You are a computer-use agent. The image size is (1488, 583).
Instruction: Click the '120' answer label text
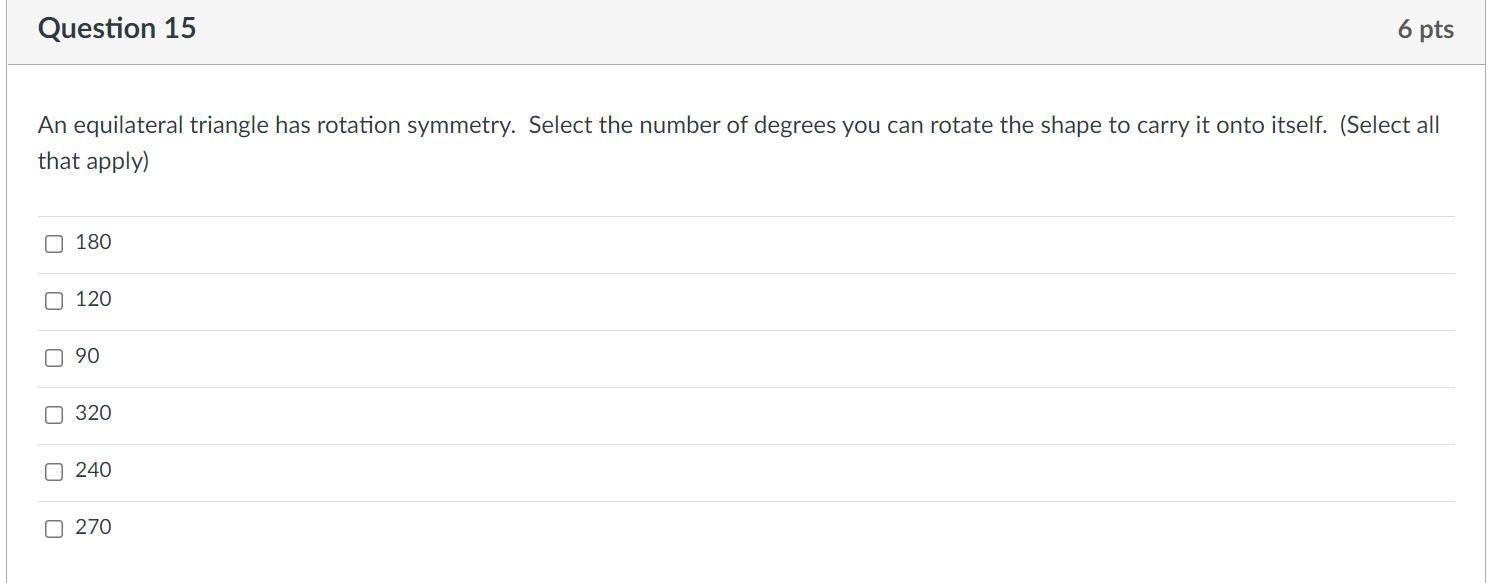tap(93, 299)
